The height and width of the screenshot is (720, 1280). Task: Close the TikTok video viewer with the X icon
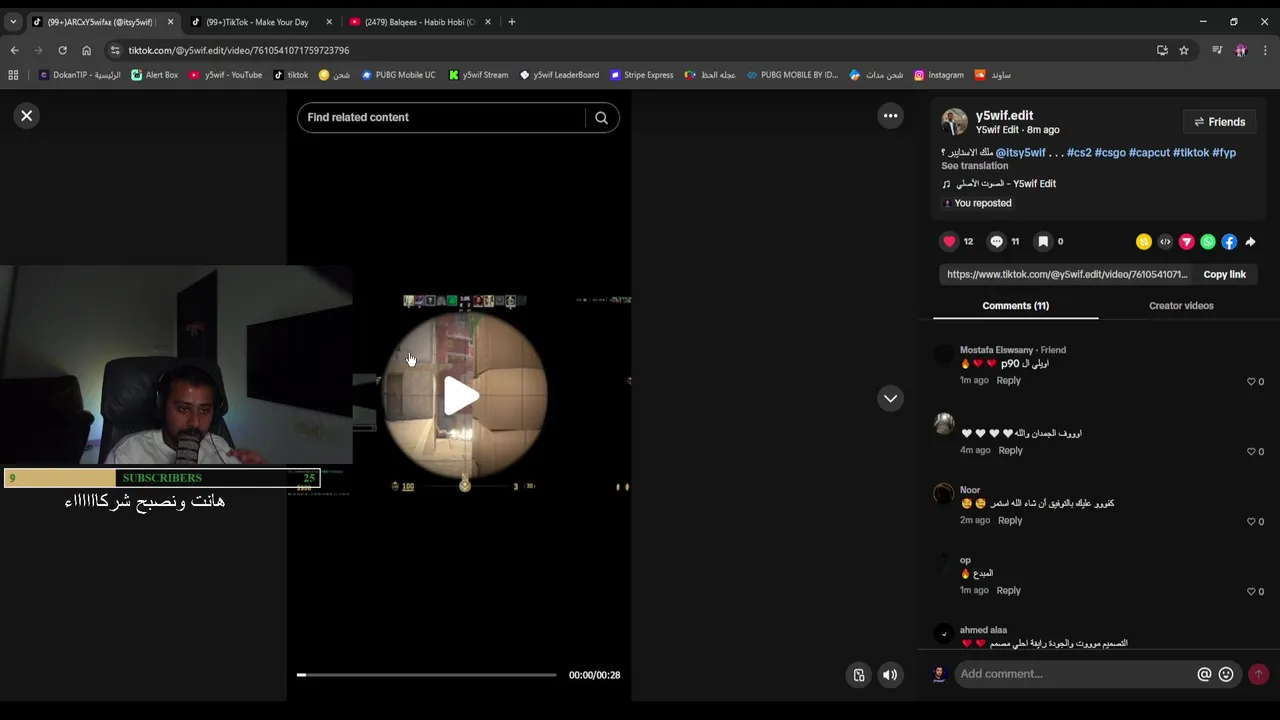27,116
